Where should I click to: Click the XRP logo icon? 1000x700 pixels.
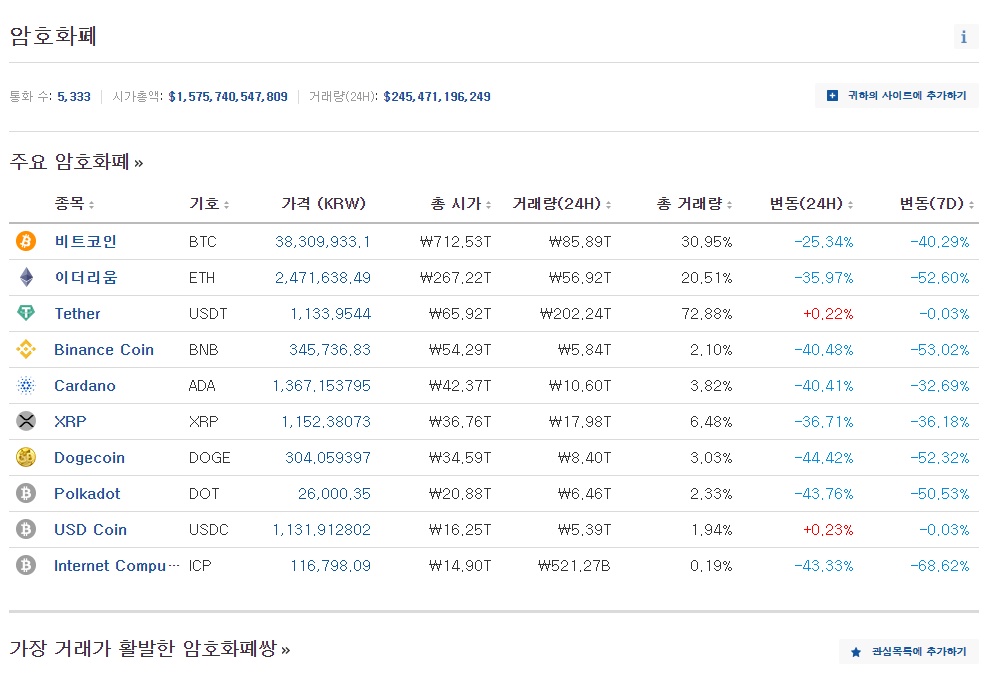pyautogui.click(x=26, y=421)
